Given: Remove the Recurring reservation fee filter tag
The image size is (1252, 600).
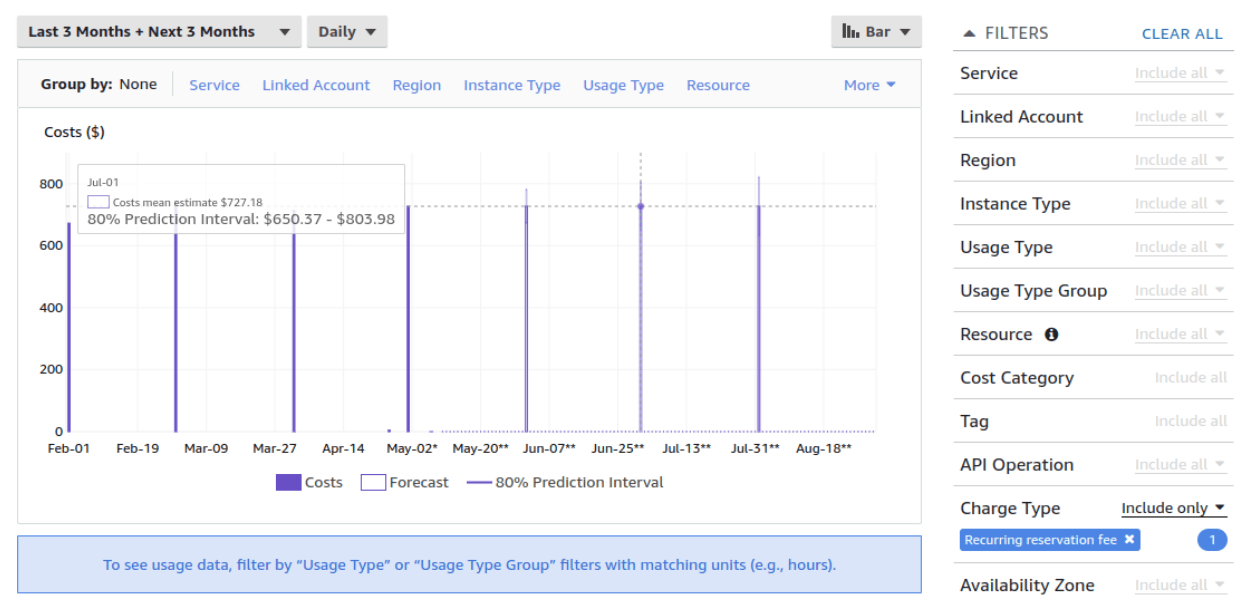Looking at the screenshot, I should 1129,540.
